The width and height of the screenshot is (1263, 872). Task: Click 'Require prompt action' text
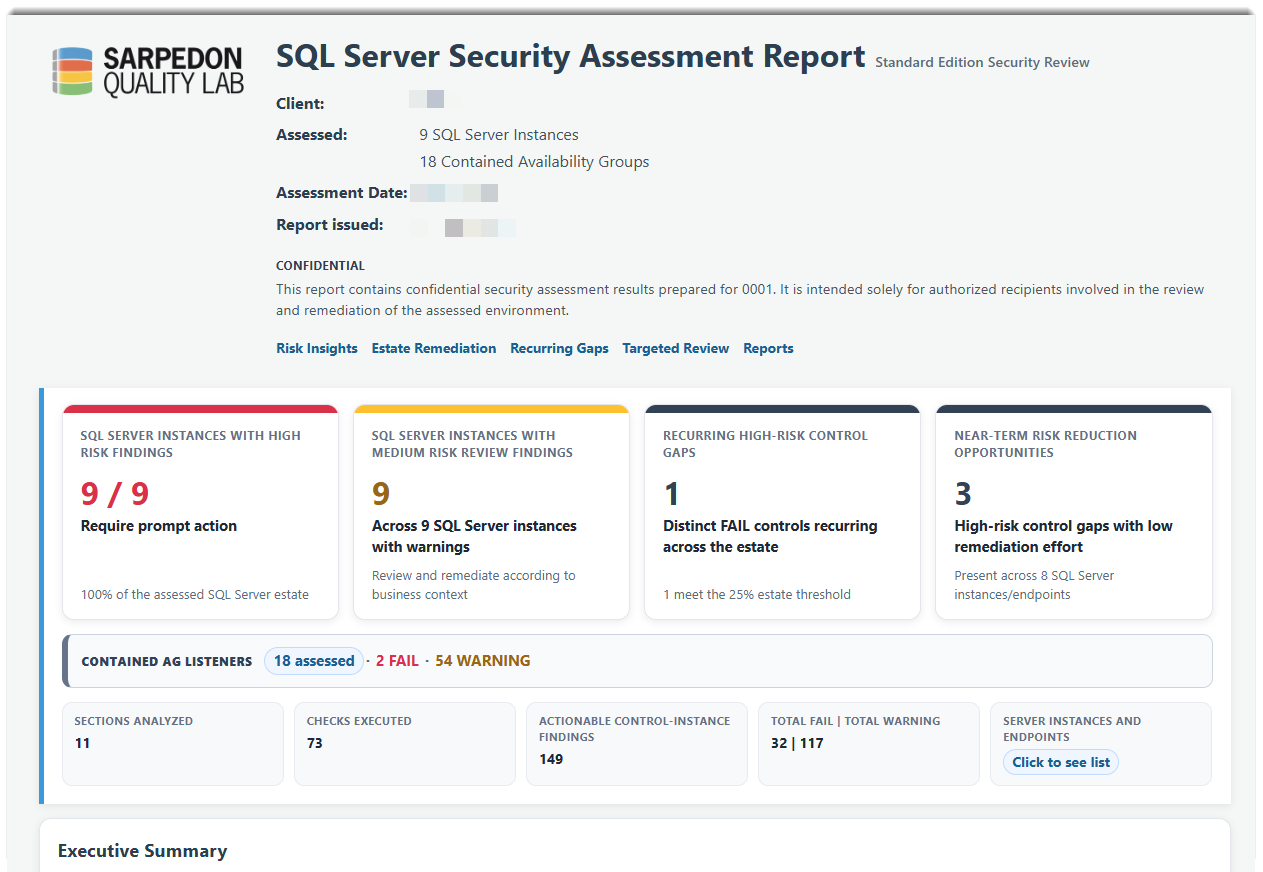coord(159,526)
